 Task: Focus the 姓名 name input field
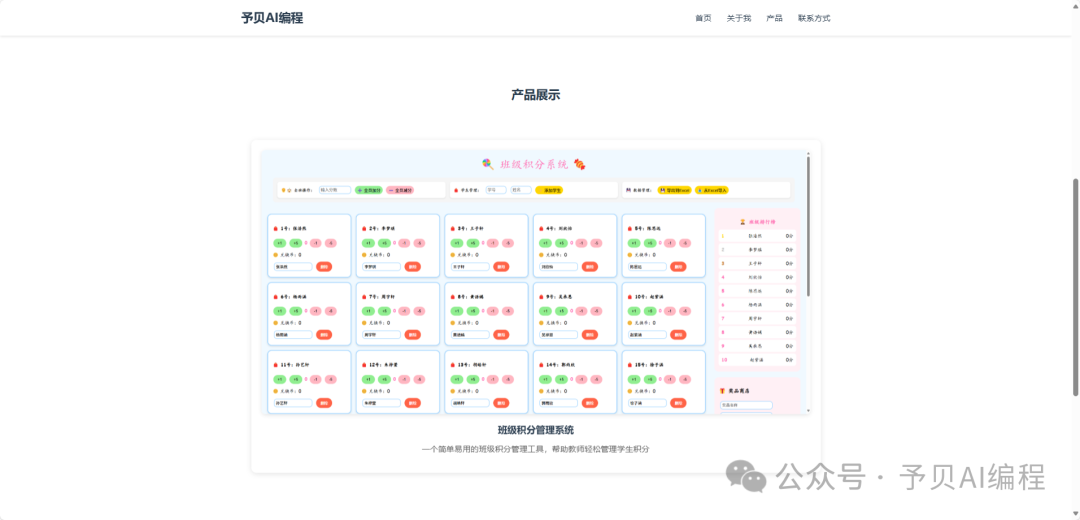(521, 190)
